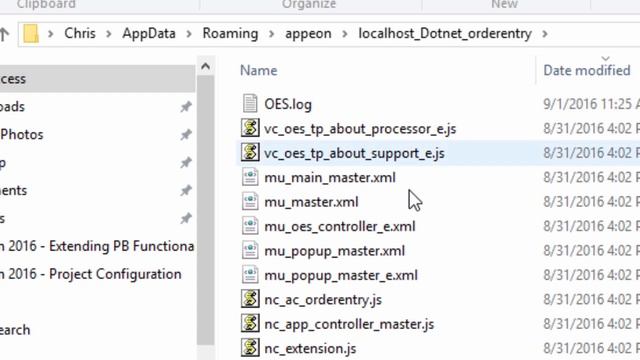Expand chevron after AppData breadcrumb
Viewport: 640px width, 360px height.
point(189,33)
